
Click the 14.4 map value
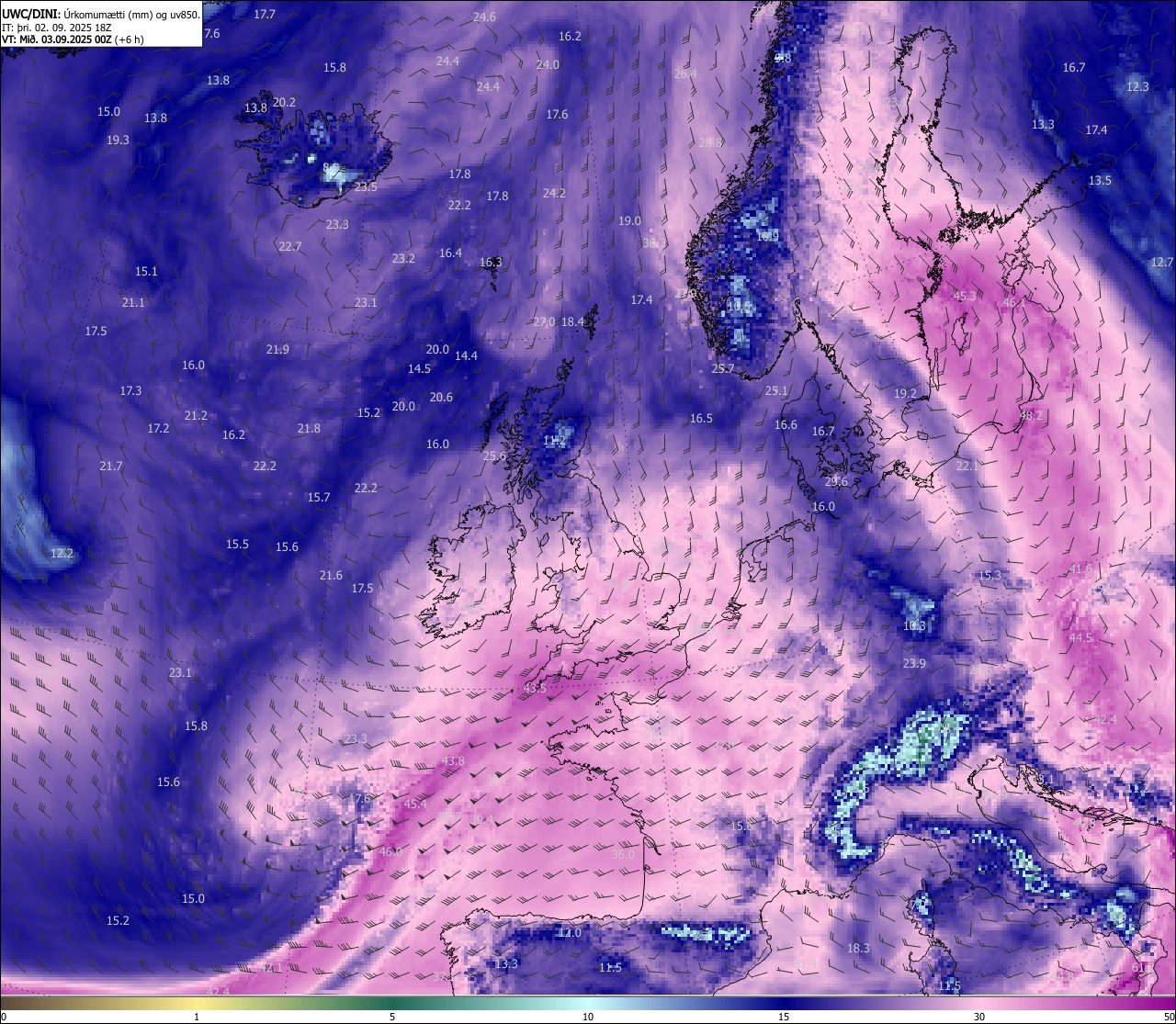[466, 355]
